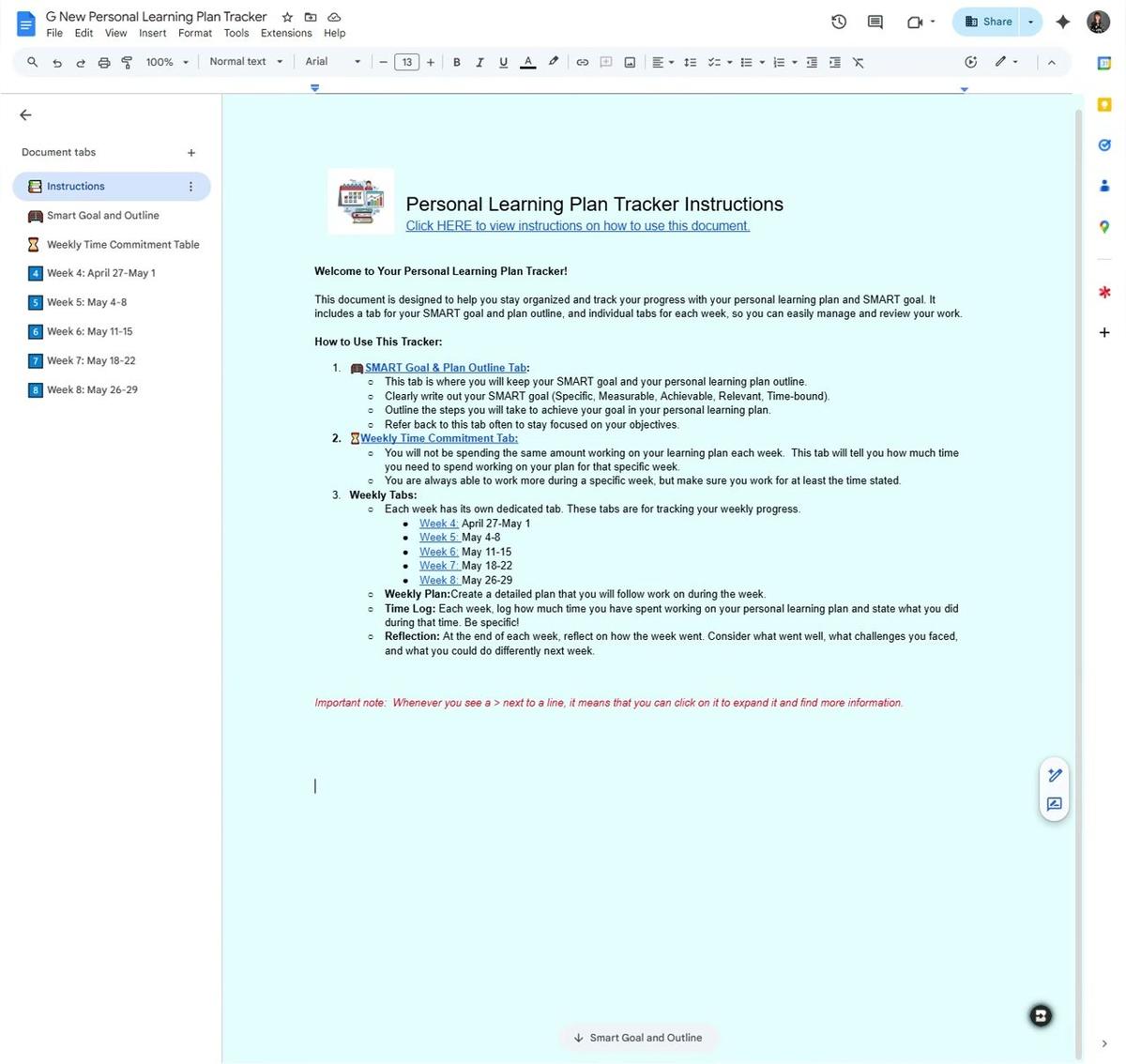Open the text color picker

[528, 62]
